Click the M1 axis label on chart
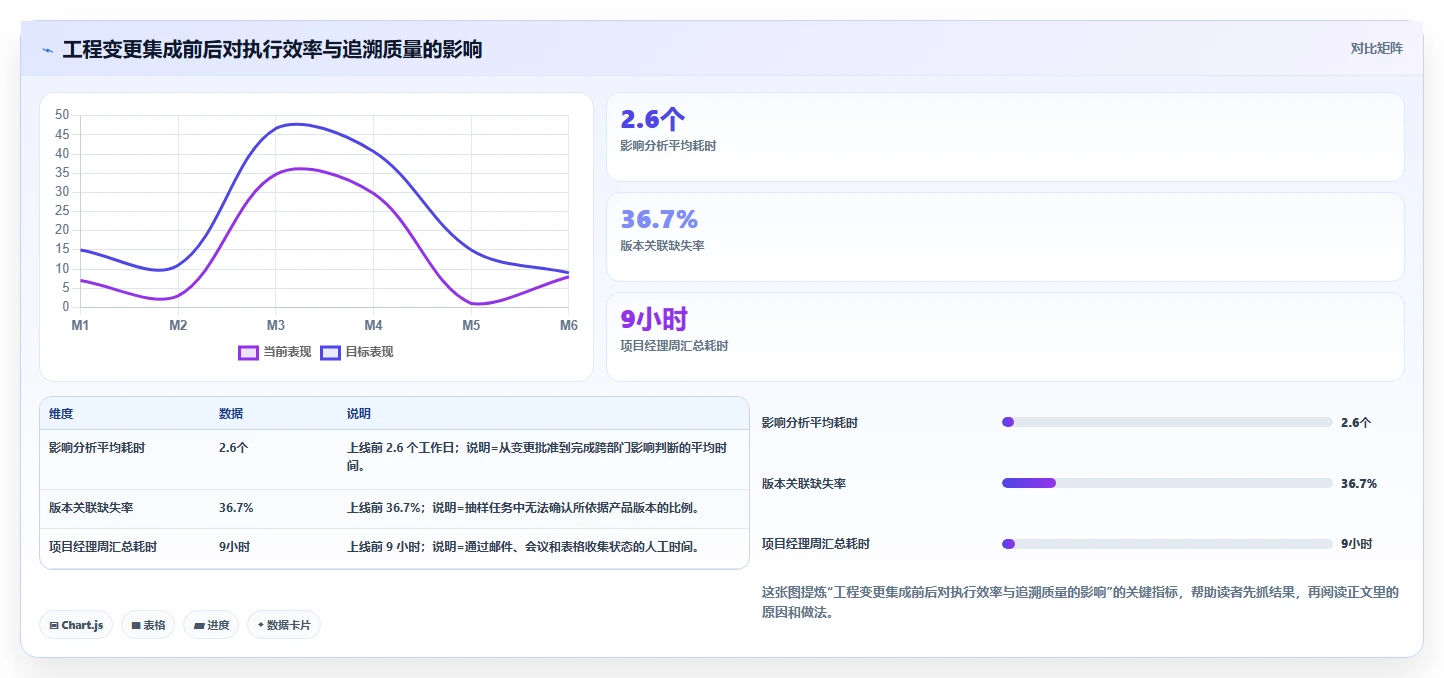Screen dimensions: 1444x678 [x=80, y=325]
